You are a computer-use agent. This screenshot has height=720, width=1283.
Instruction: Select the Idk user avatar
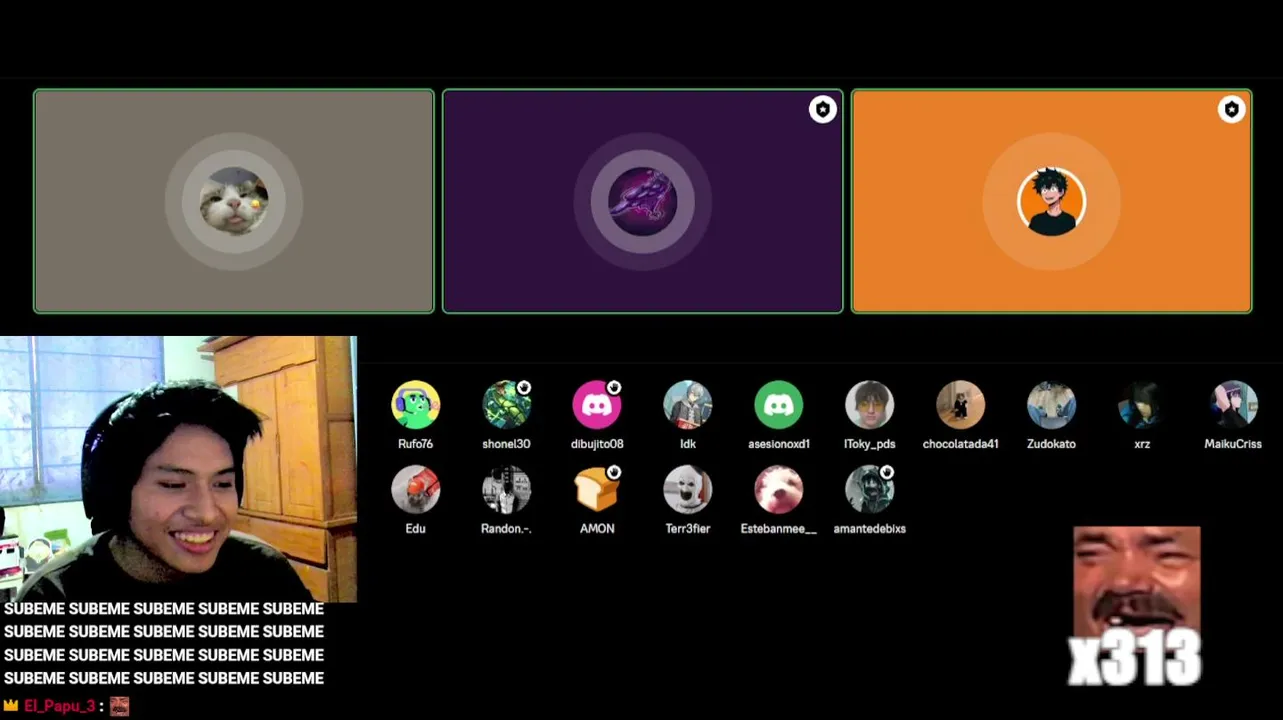click(x=688, y=405)
